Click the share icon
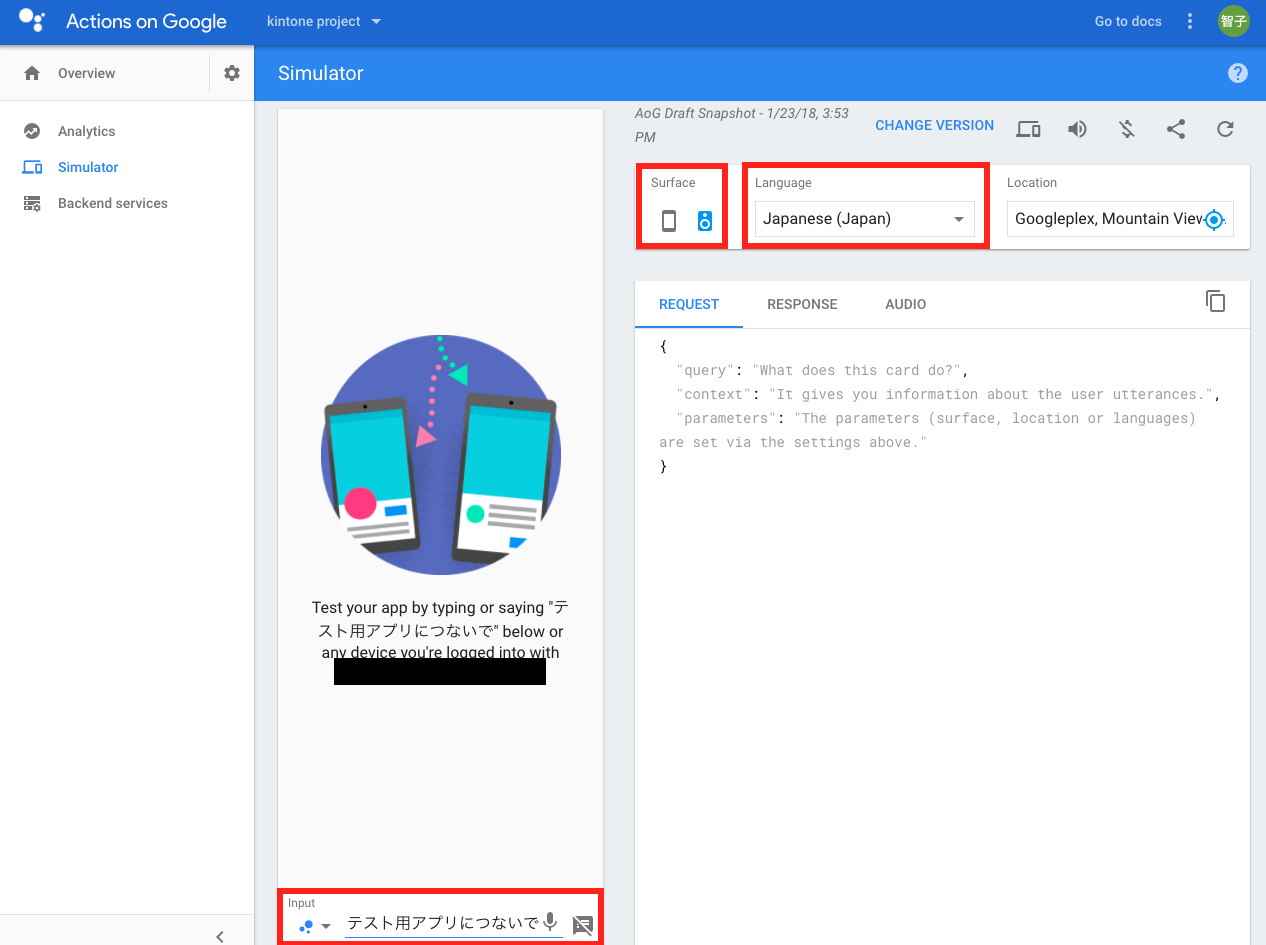 pos(1176,129)
